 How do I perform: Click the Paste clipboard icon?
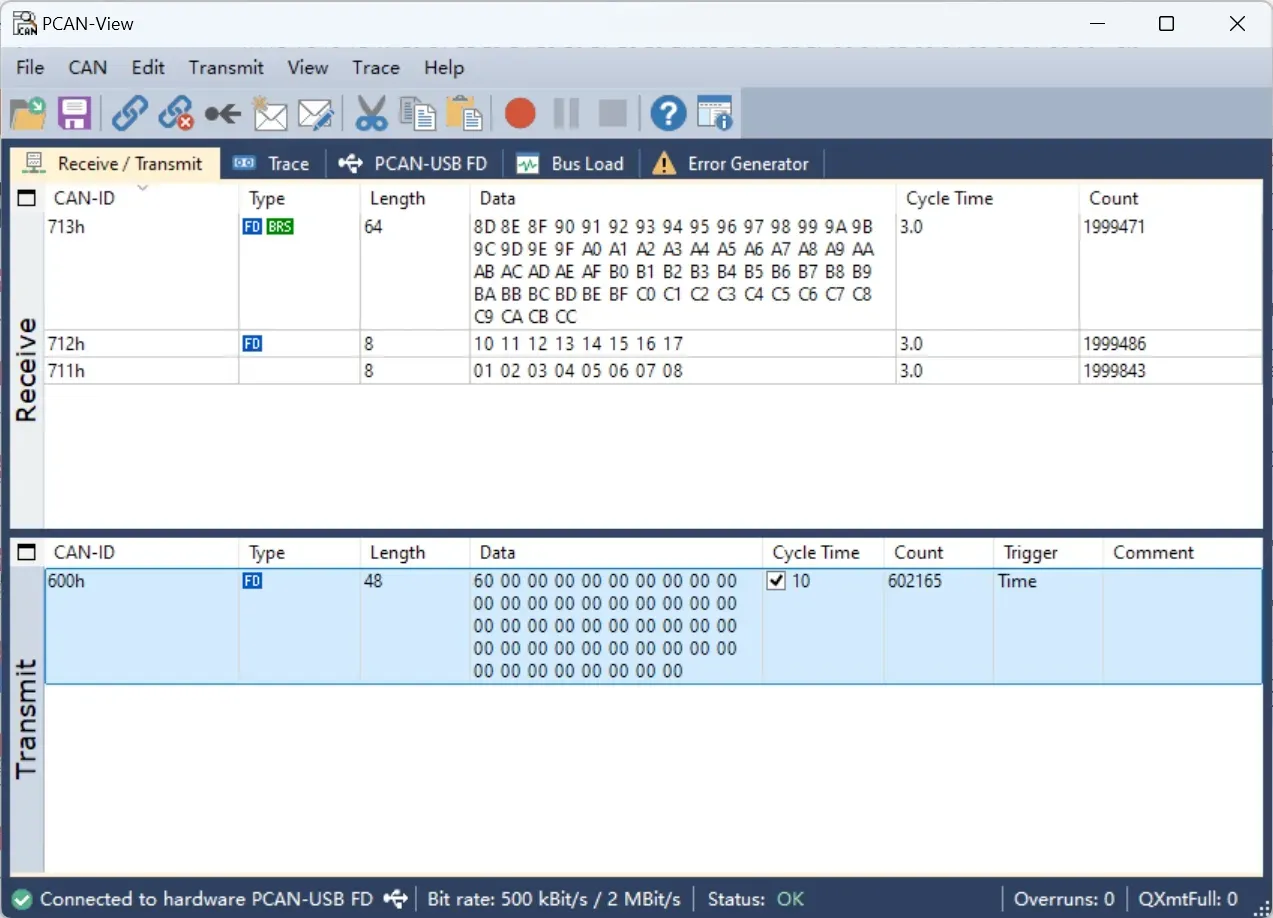[464, 113]
